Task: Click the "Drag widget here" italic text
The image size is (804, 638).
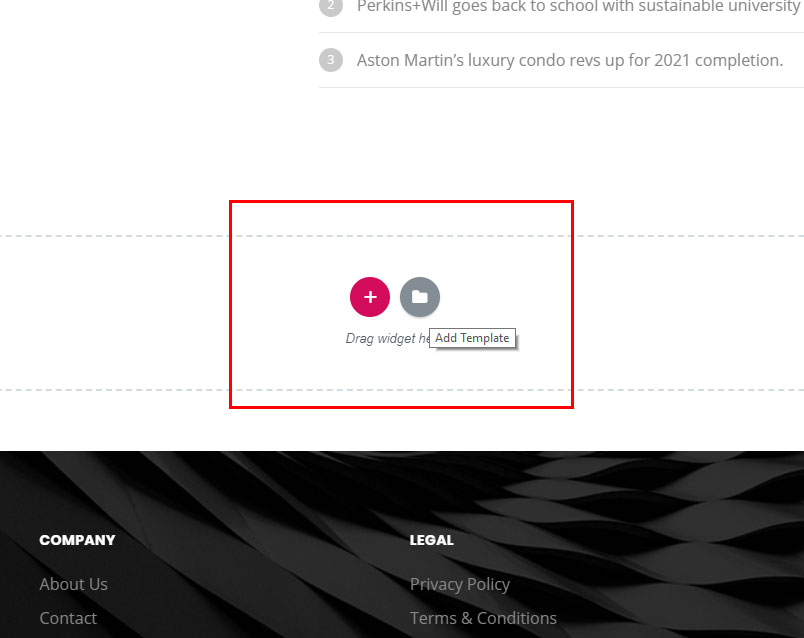Action: pos(387,338)
